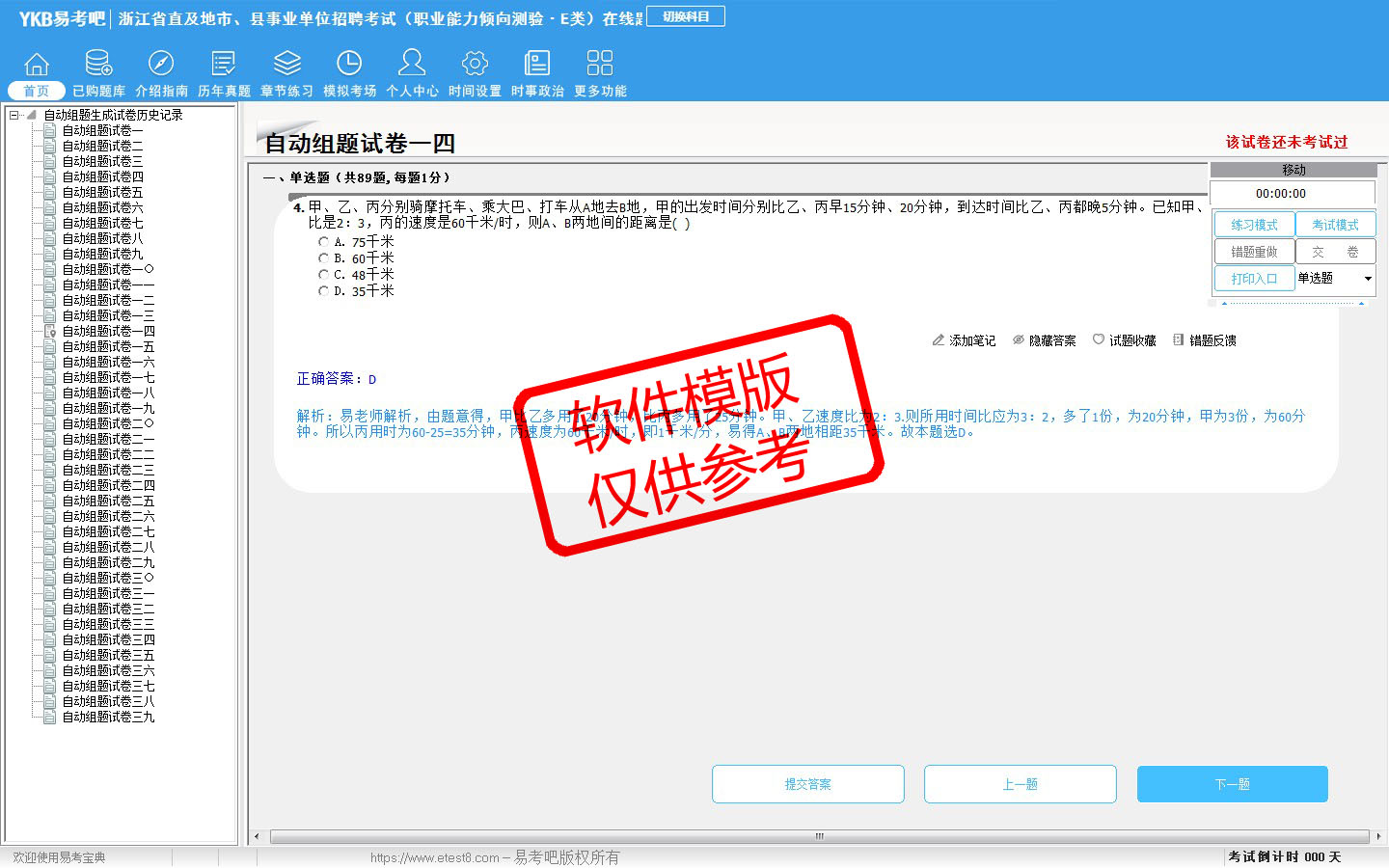
Task: Open 模拟考场 clock icon
Action: tap(349, 64)
